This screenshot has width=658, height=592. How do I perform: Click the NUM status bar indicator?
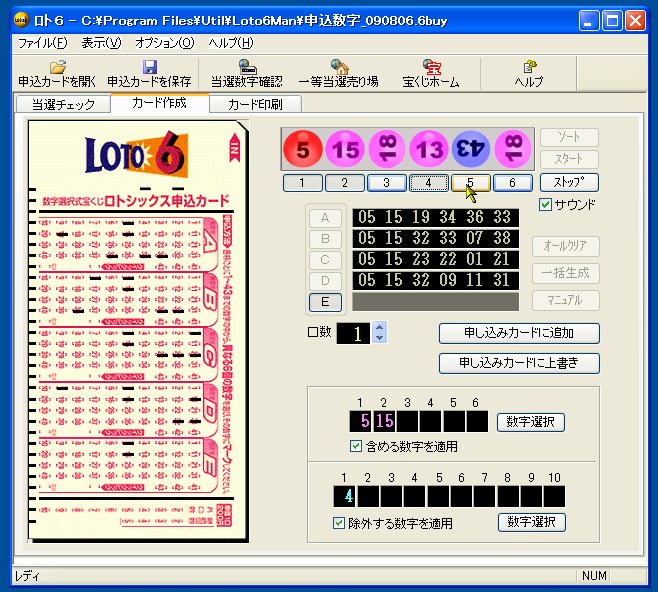point(594,576)
